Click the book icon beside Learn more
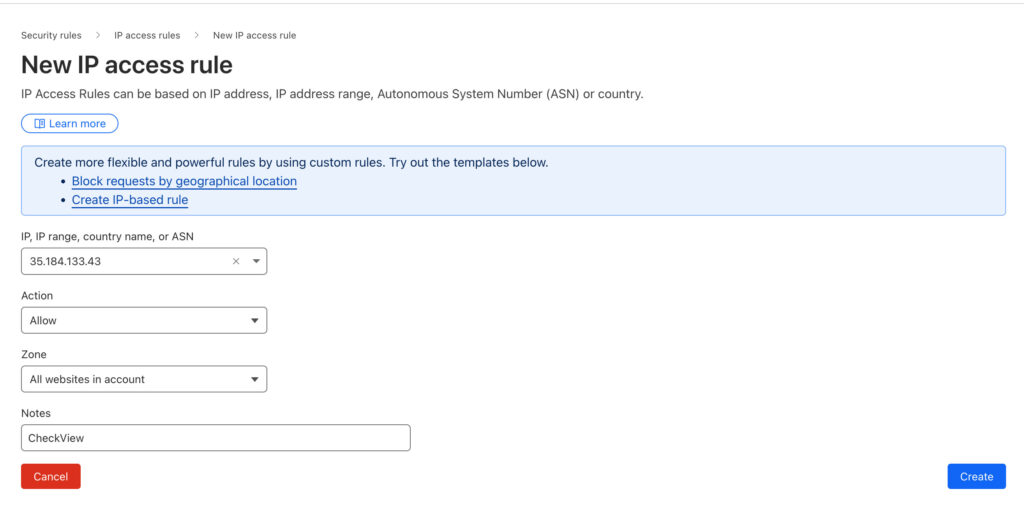 click(39, 124)
